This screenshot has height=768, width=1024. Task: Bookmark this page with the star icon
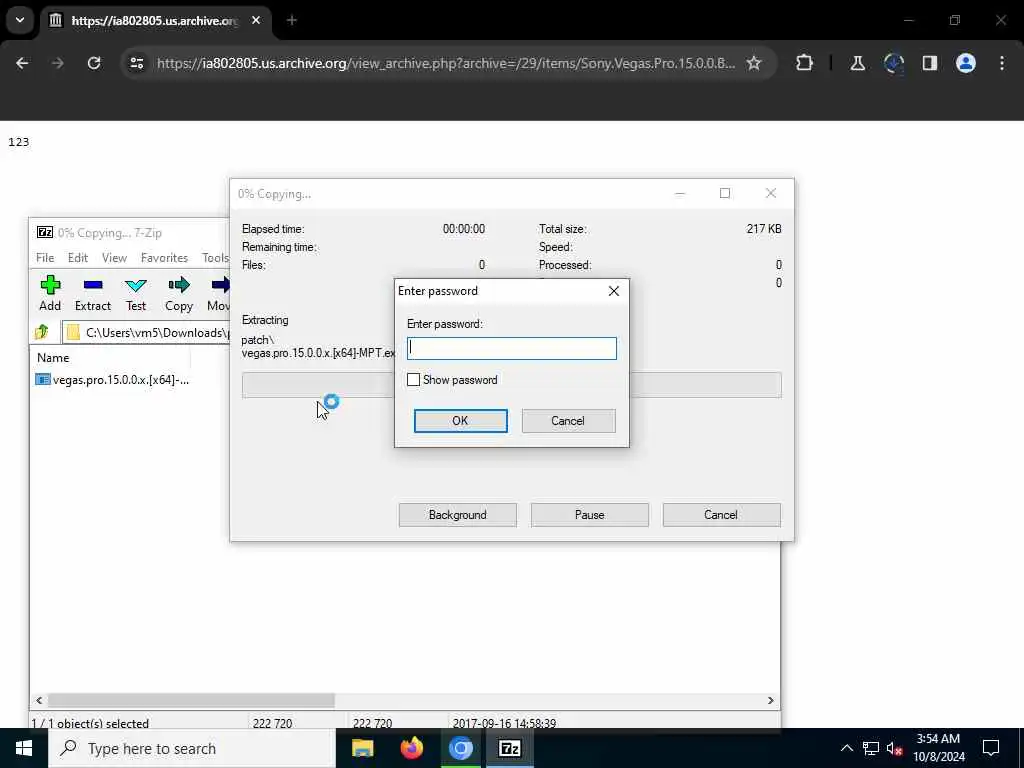[x=754, y=63]
